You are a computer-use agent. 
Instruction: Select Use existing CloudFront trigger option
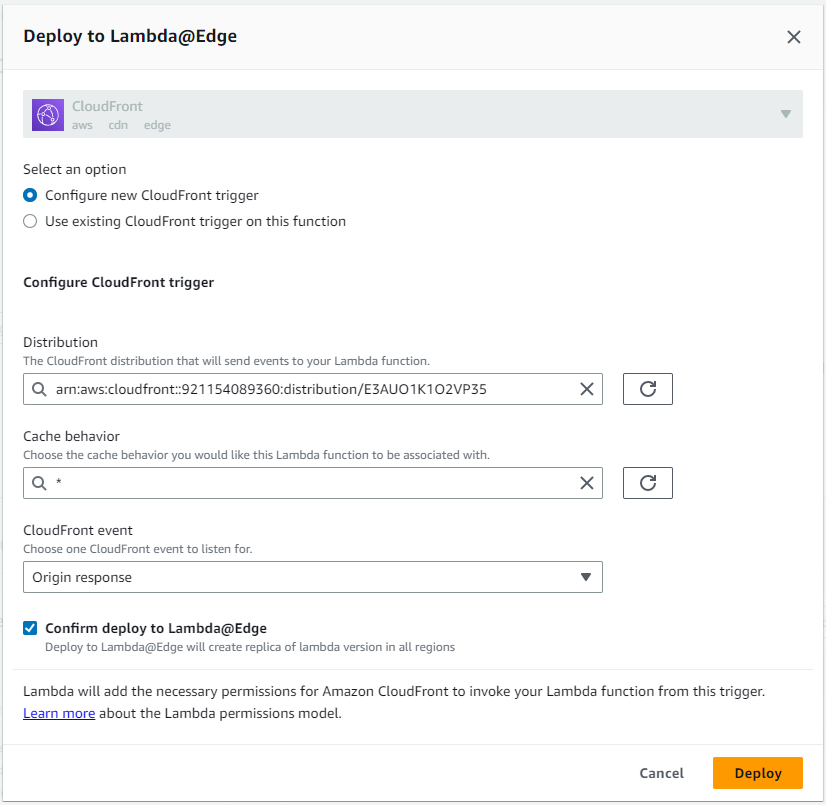31,221
